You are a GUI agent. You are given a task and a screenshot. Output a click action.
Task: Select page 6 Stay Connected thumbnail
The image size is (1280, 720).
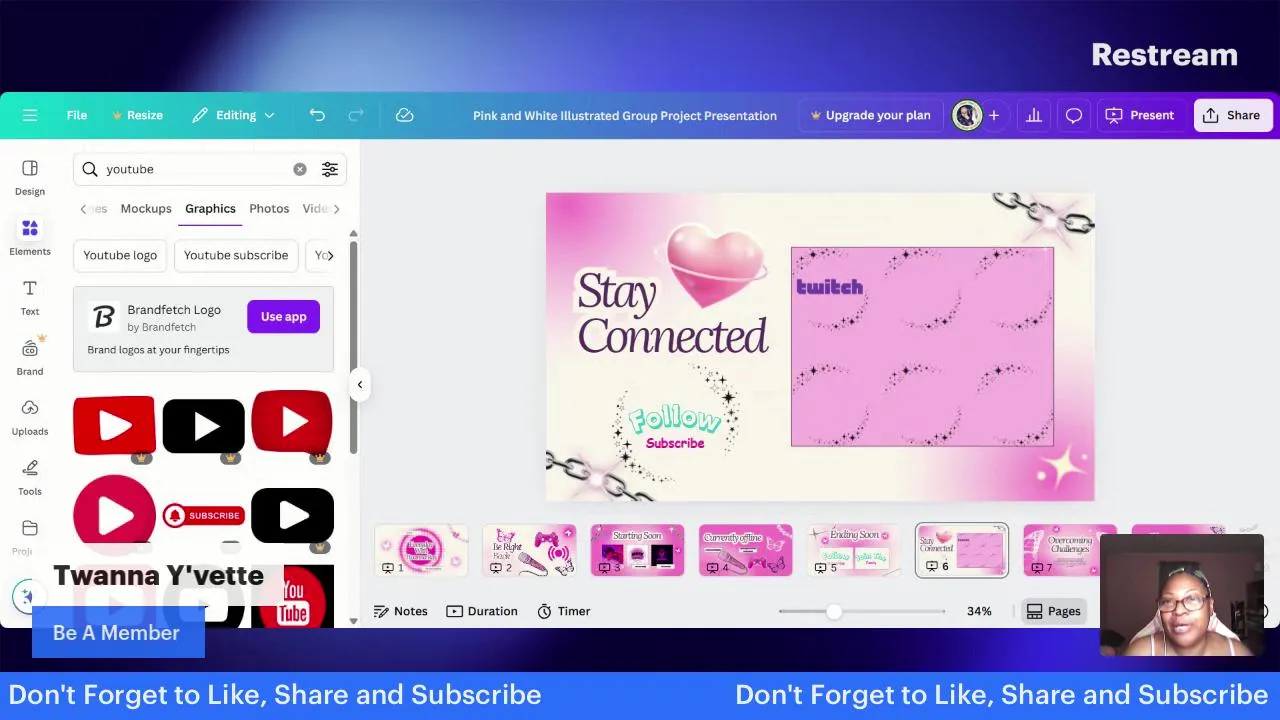[962, 550]
